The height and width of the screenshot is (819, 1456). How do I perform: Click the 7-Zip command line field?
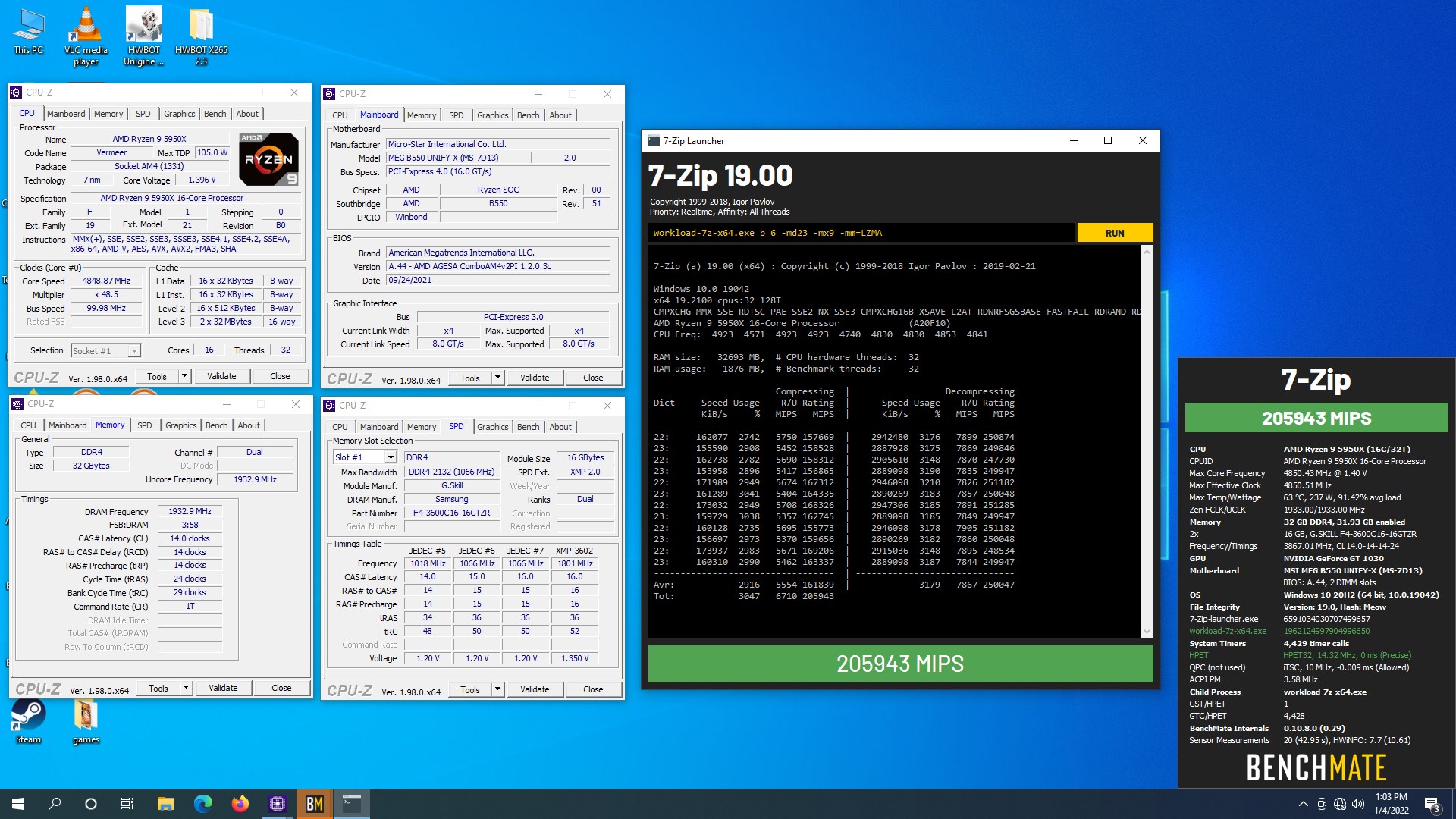coord(861,233)
